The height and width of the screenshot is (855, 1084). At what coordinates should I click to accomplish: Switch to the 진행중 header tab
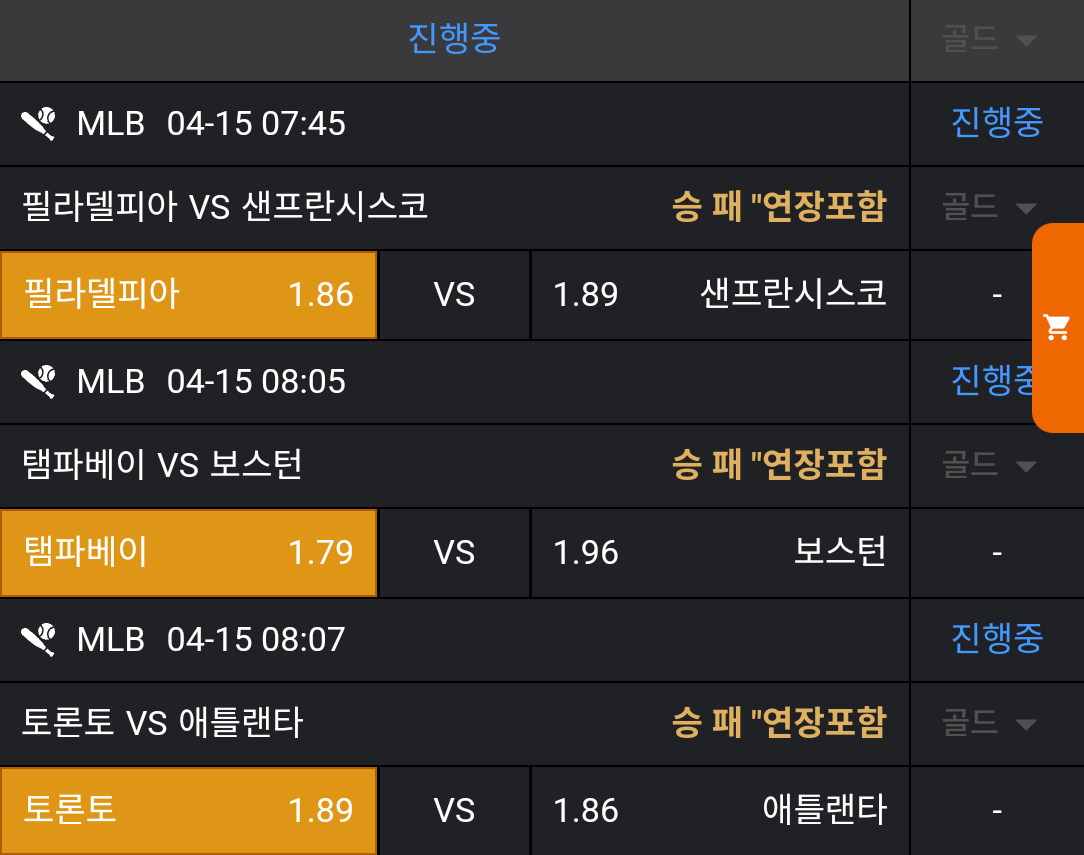pos(454,40)
